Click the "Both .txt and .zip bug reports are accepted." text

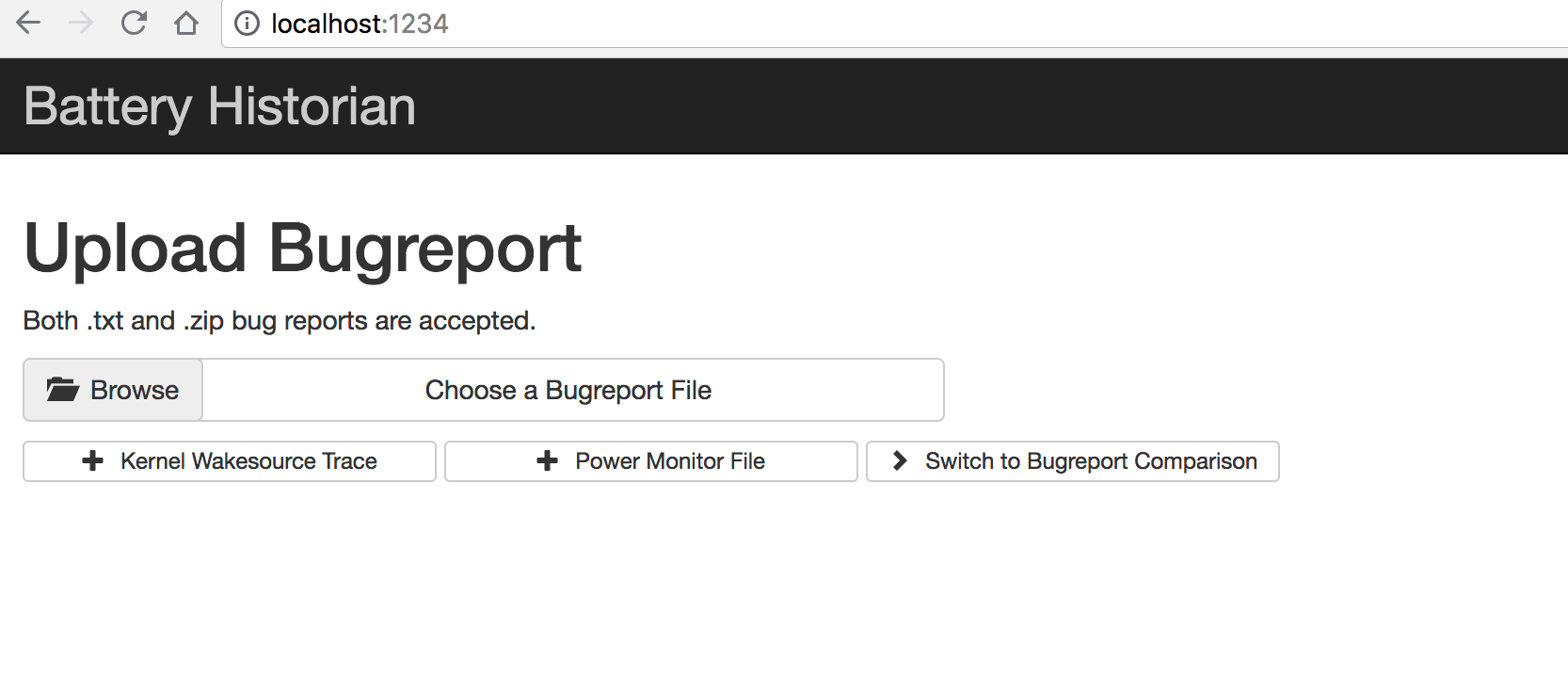click(280, 321)
